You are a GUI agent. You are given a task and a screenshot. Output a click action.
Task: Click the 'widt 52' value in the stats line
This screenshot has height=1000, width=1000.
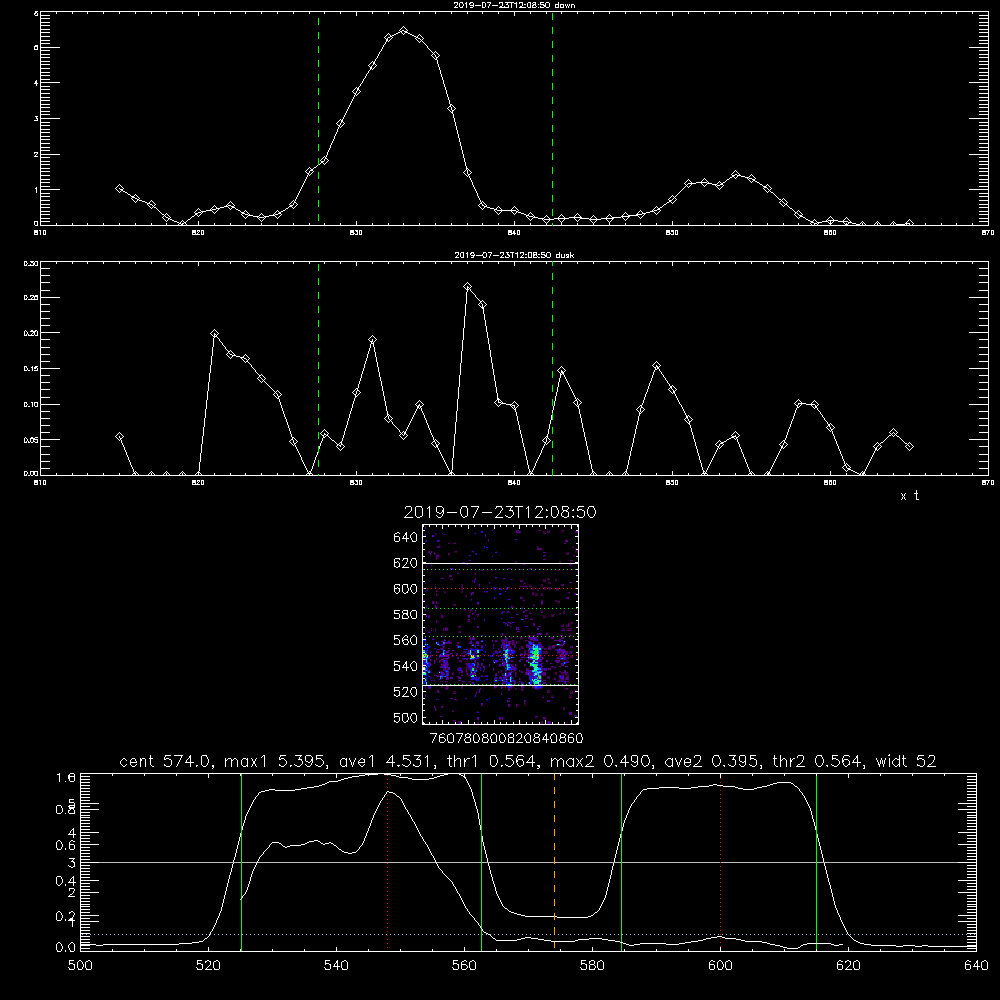pyautogui.click(x=906, y=761)
